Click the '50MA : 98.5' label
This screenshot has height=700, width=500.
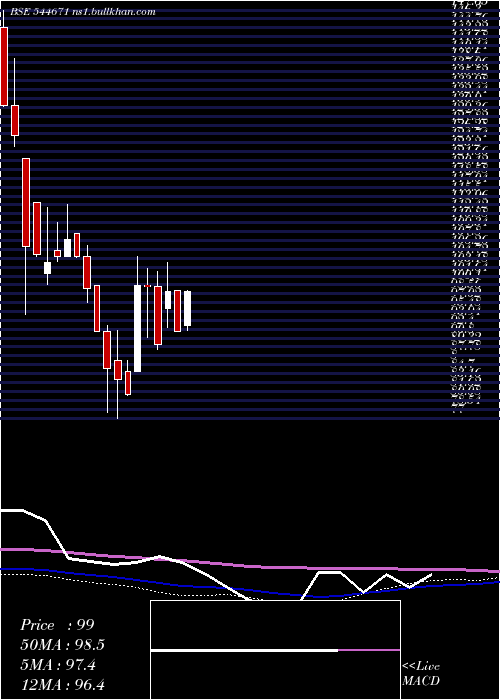(x=63, y=645)
